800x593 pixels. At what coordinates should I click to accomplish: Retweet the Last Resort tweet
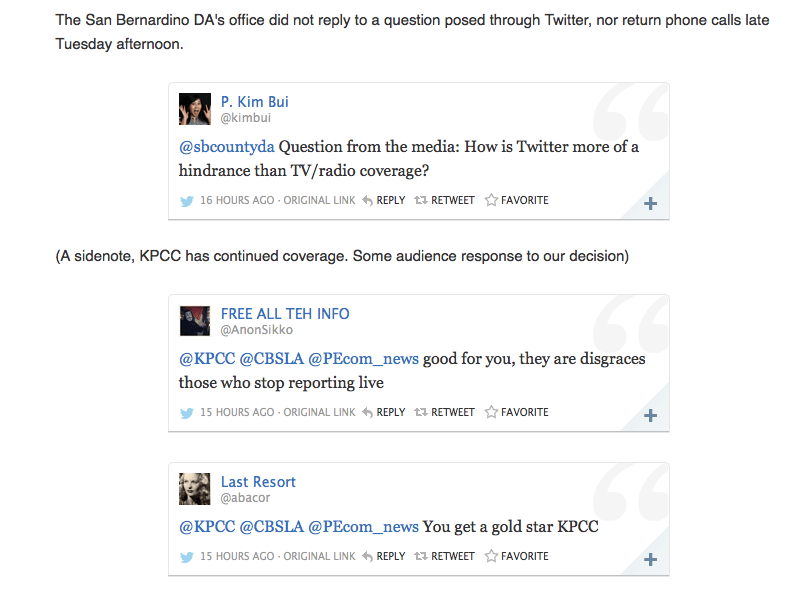coord(445,556)
